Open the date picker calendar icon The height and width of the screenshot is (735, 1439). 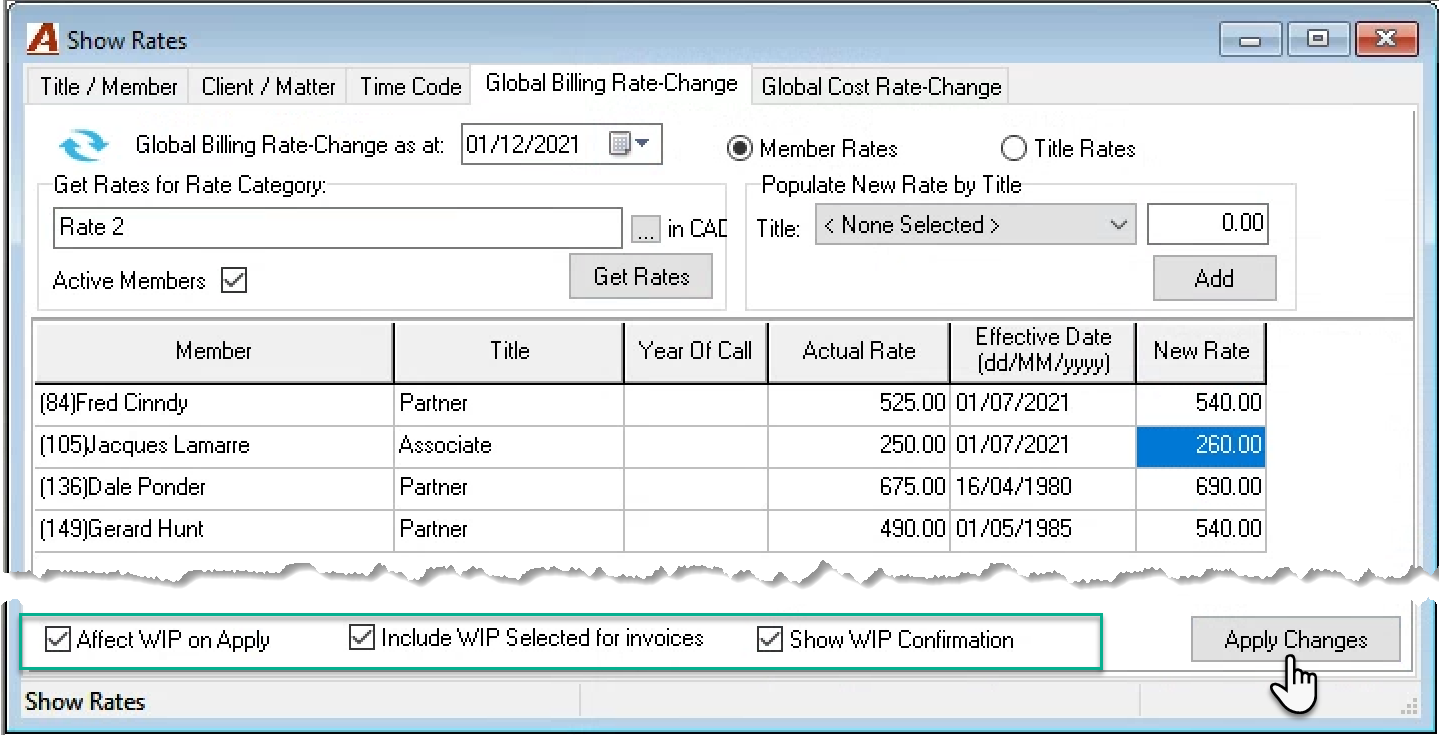click(629, 144)
